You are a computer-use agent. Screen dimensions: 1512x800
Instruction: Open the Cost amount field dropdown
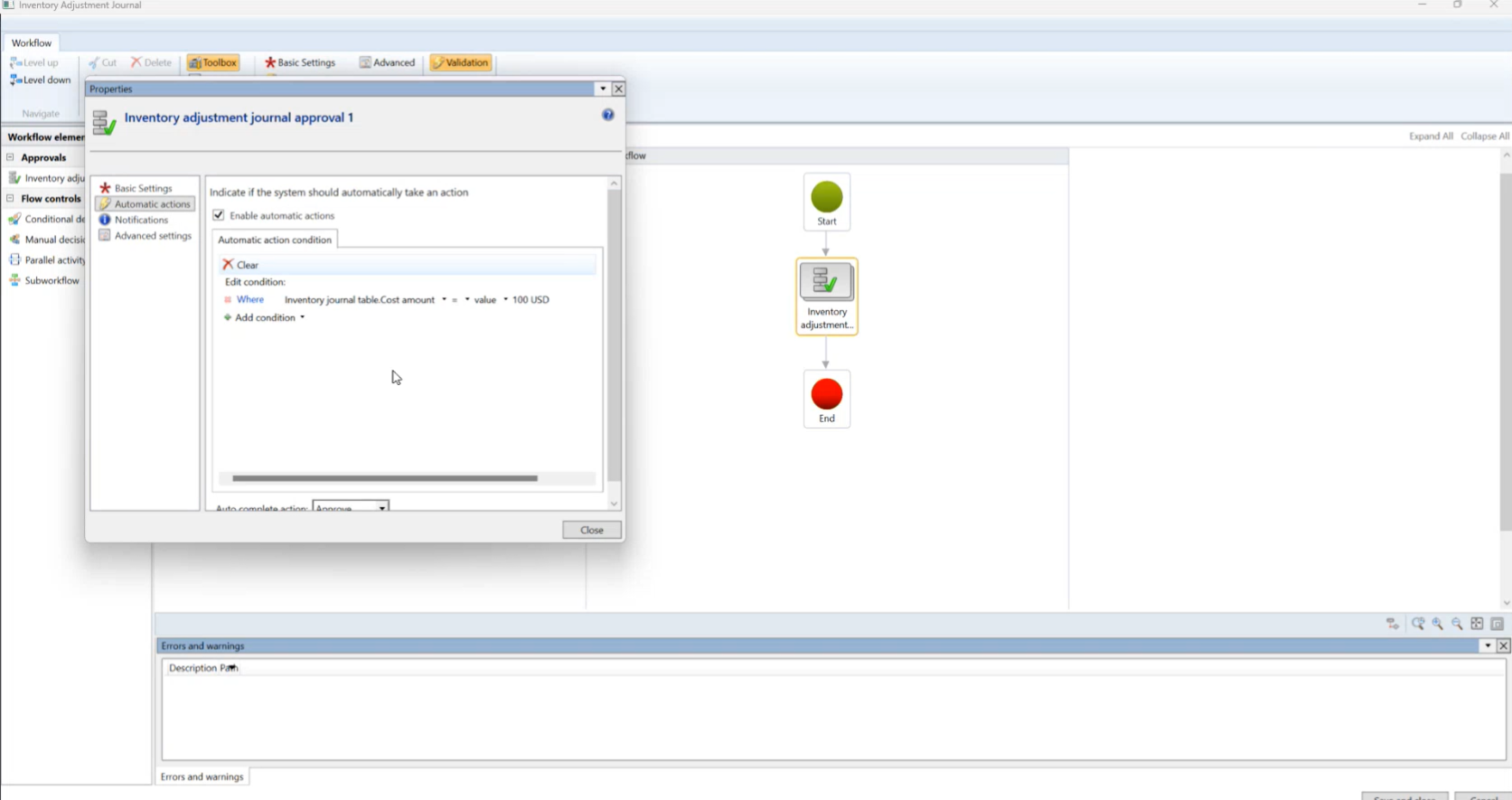coord(444,299)
